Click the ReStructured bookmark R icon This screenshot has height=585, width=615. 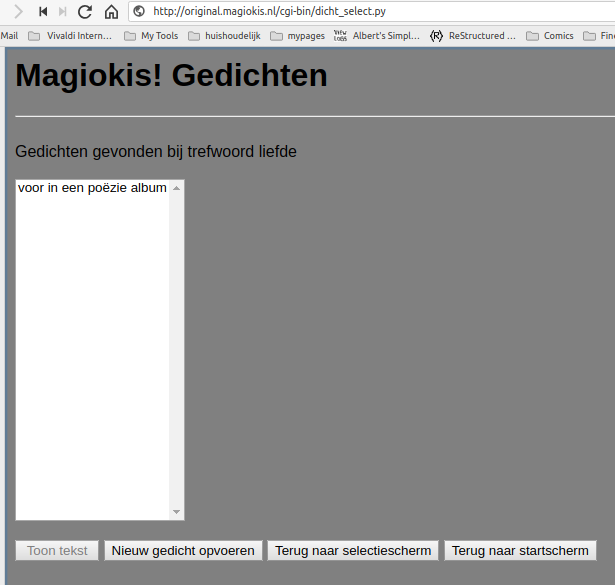437,36
